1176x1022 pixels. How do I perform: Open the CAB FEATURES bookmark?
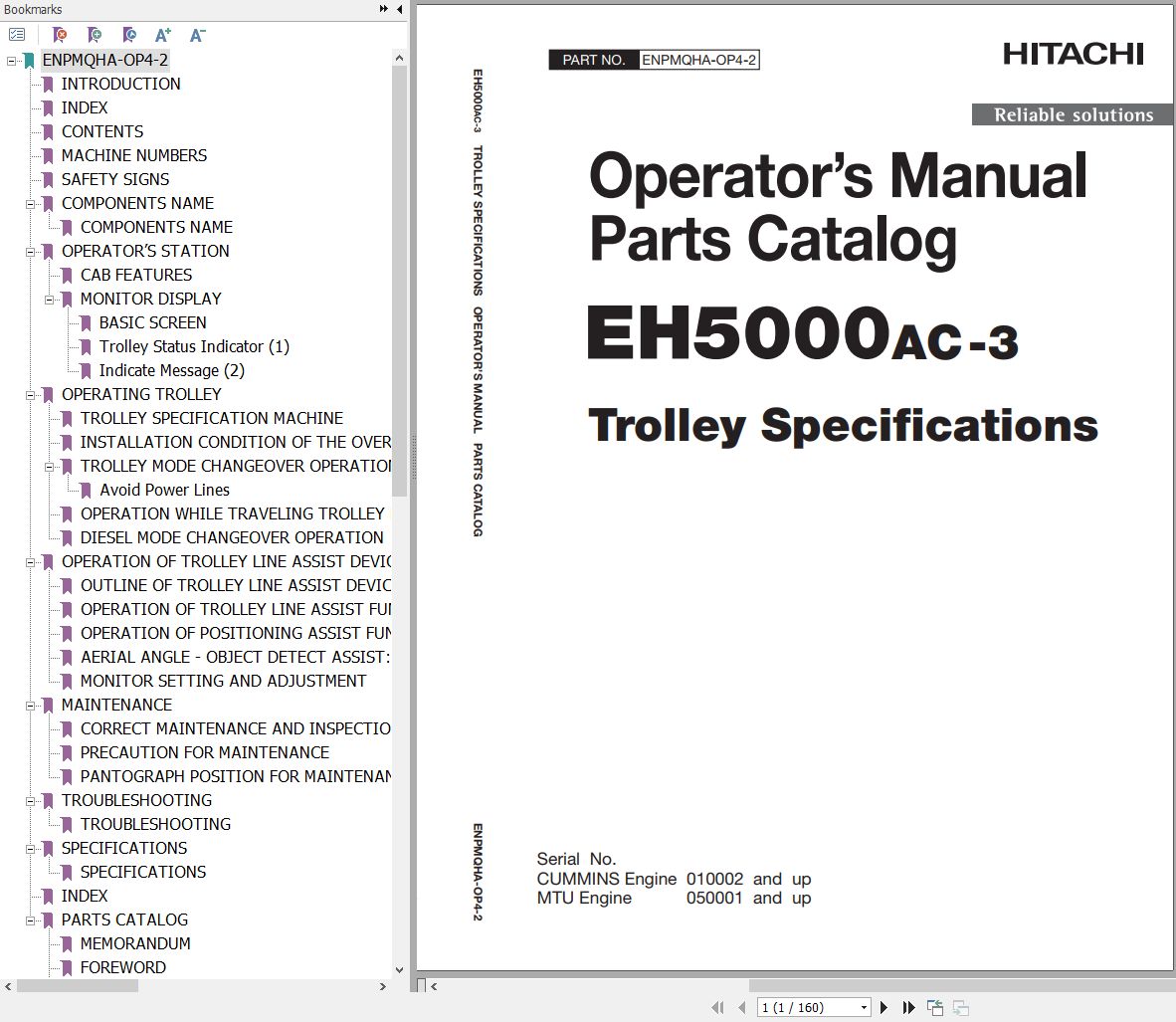pos(136,275)
